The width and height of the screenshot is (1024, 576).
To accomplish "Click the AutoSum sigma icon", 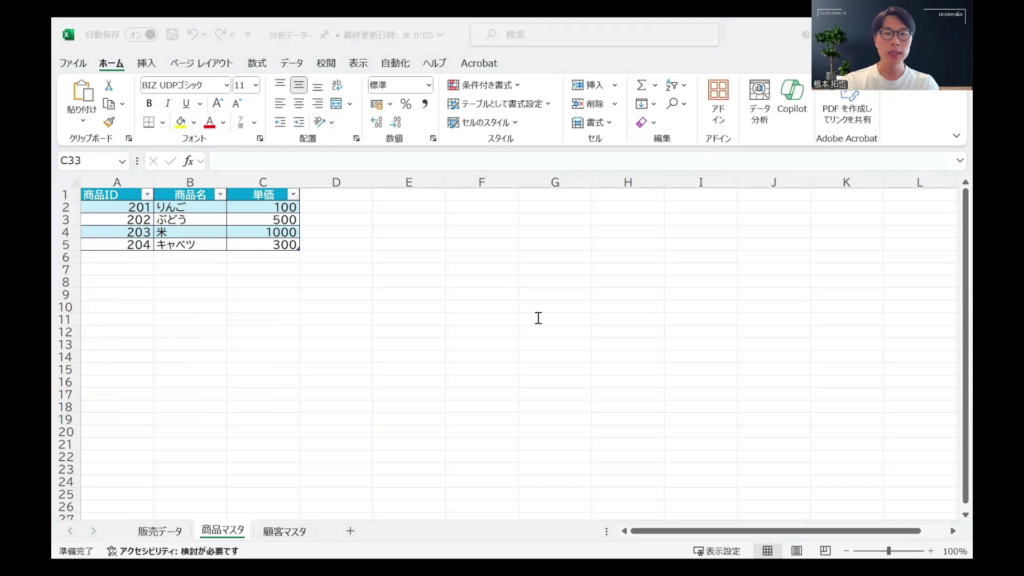I will click(641, 86).
